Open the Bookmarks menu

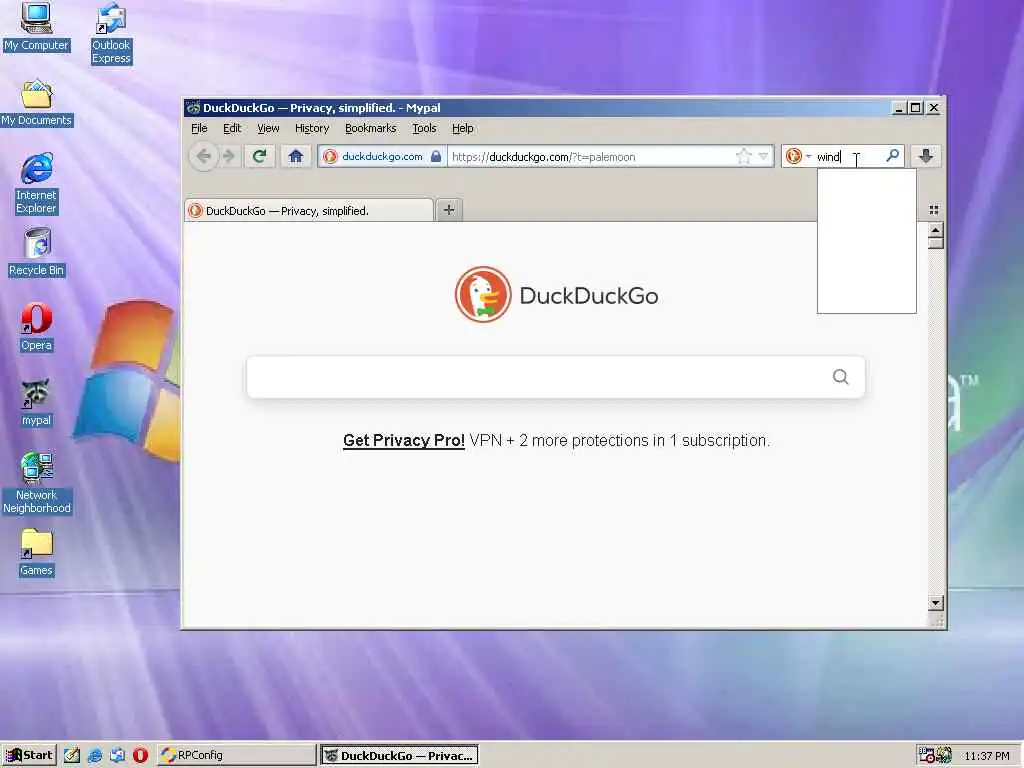click(x=370, y=128)
